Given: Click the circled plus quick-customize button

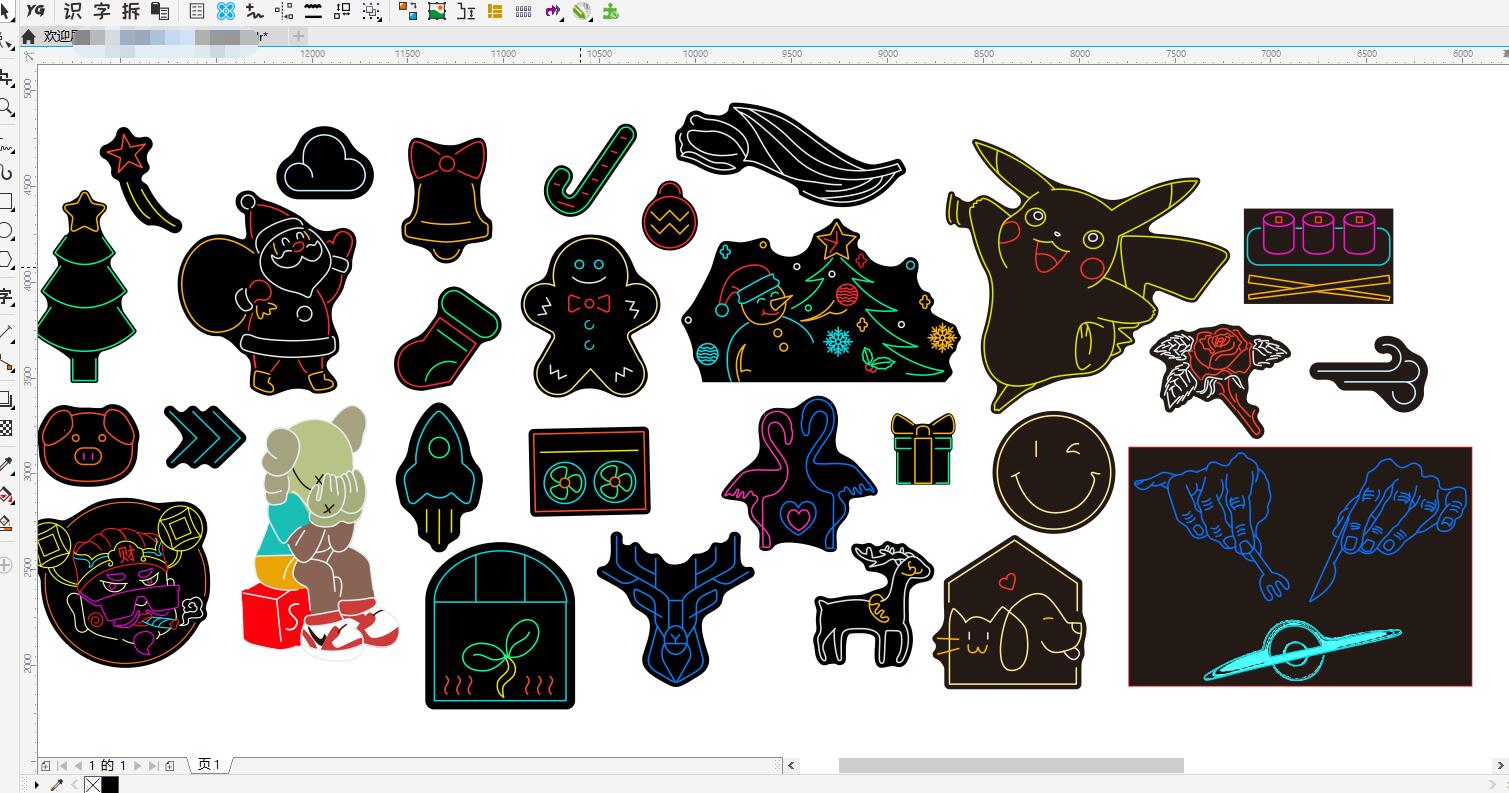Looking at the screenshot, I should (x=7, y=565).
